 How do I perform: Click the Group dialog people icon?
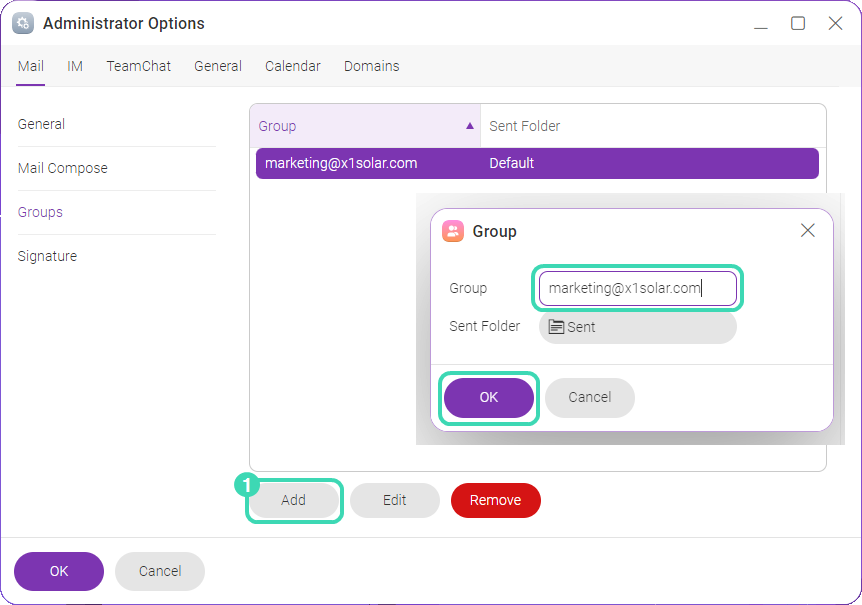453,231
